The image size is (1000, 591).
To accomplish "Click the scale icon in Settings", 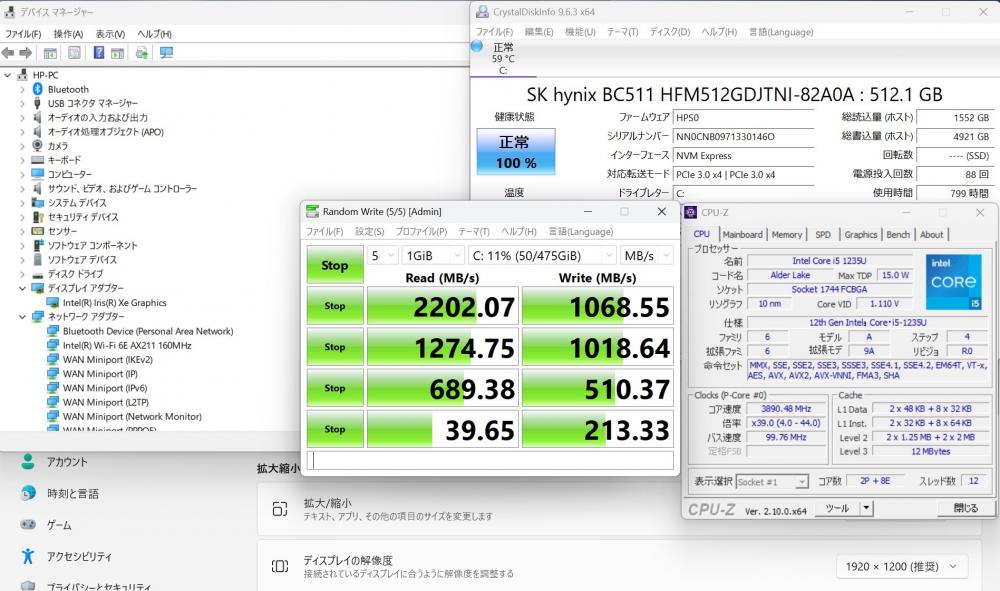I will 280,509.
